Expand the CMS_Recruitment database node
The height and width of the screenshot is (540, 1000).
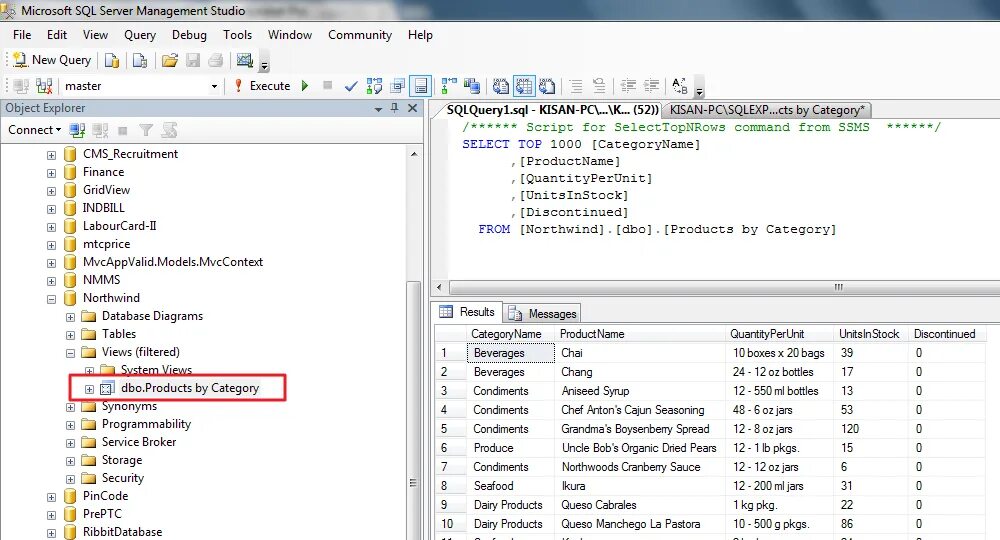(x=52, y=155)
